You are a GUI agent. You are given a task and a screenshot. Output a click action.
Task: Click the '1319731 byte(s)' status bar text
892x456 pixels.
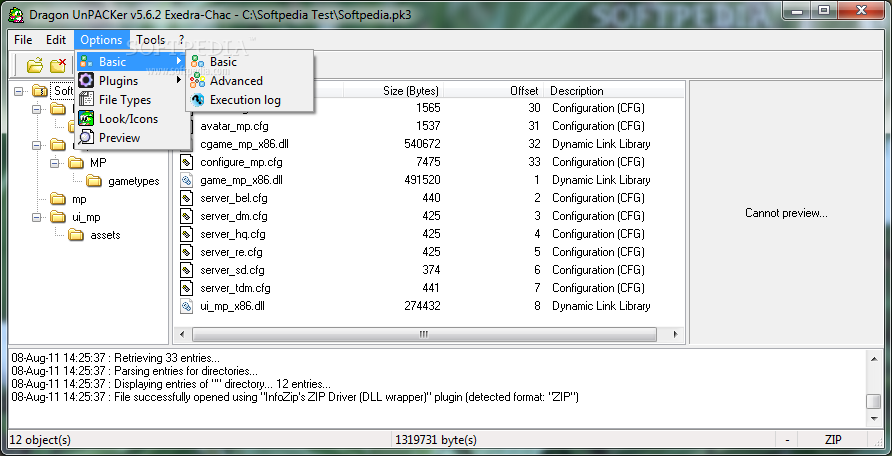[436, 440]
